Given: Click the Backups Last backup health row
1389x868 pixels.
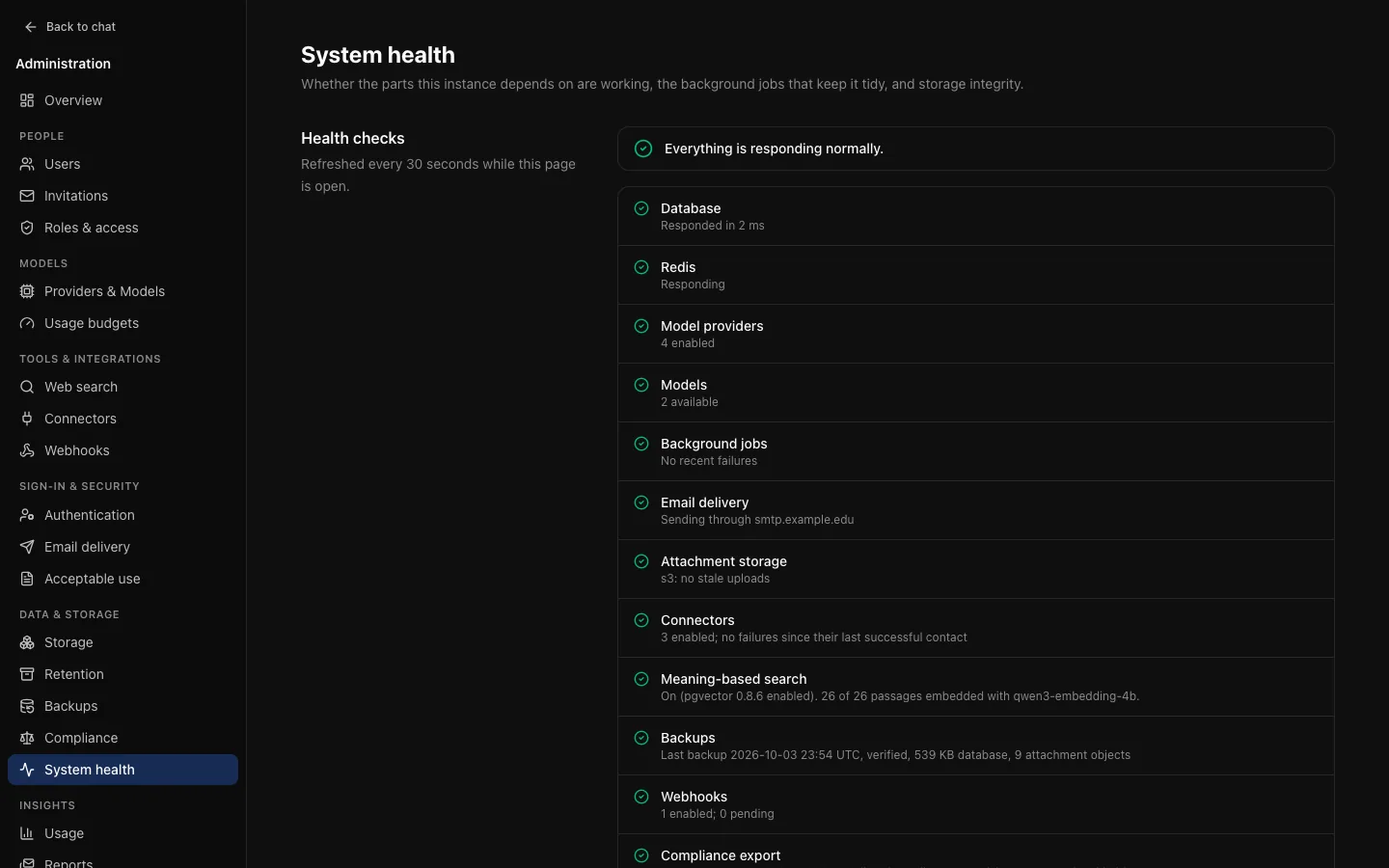Looking at the screenshot, I should coord(976,746).
